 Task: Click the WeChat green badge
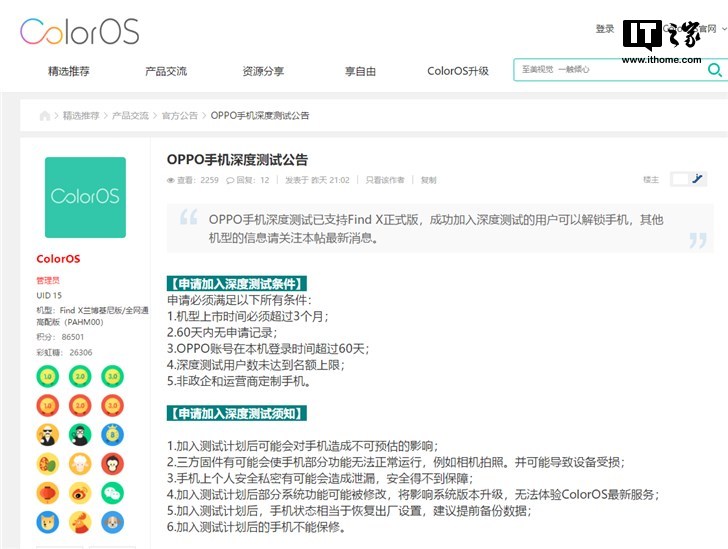[x=113, y=493]
